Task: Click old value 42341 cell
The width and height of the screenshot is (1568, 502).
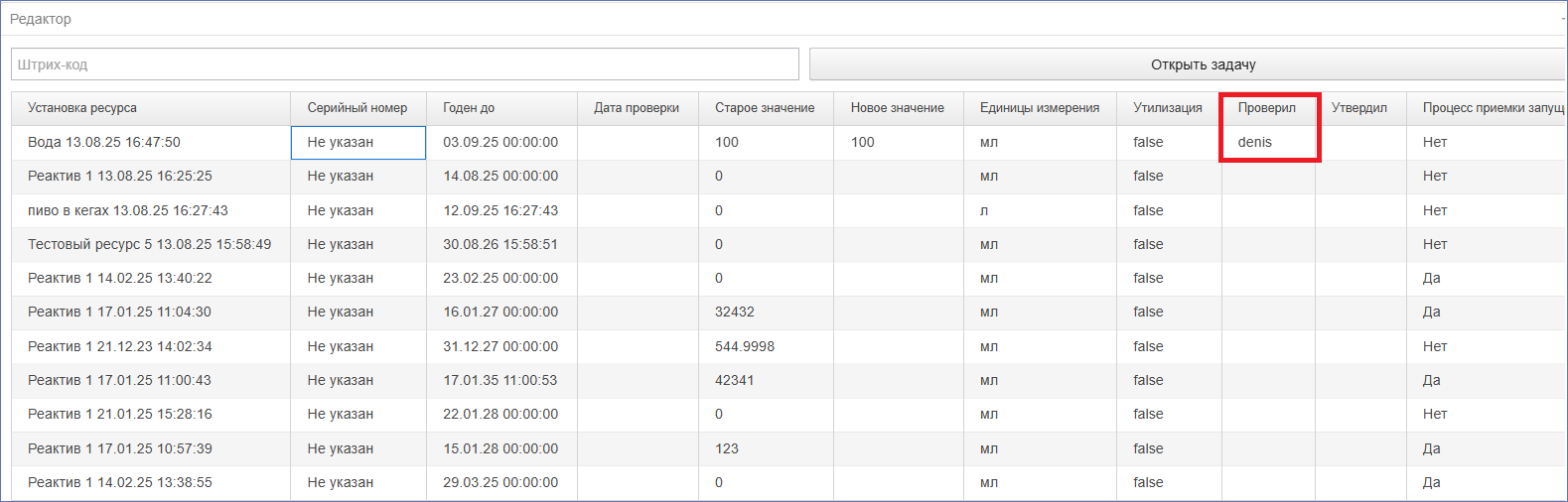Action: point(766,380)
